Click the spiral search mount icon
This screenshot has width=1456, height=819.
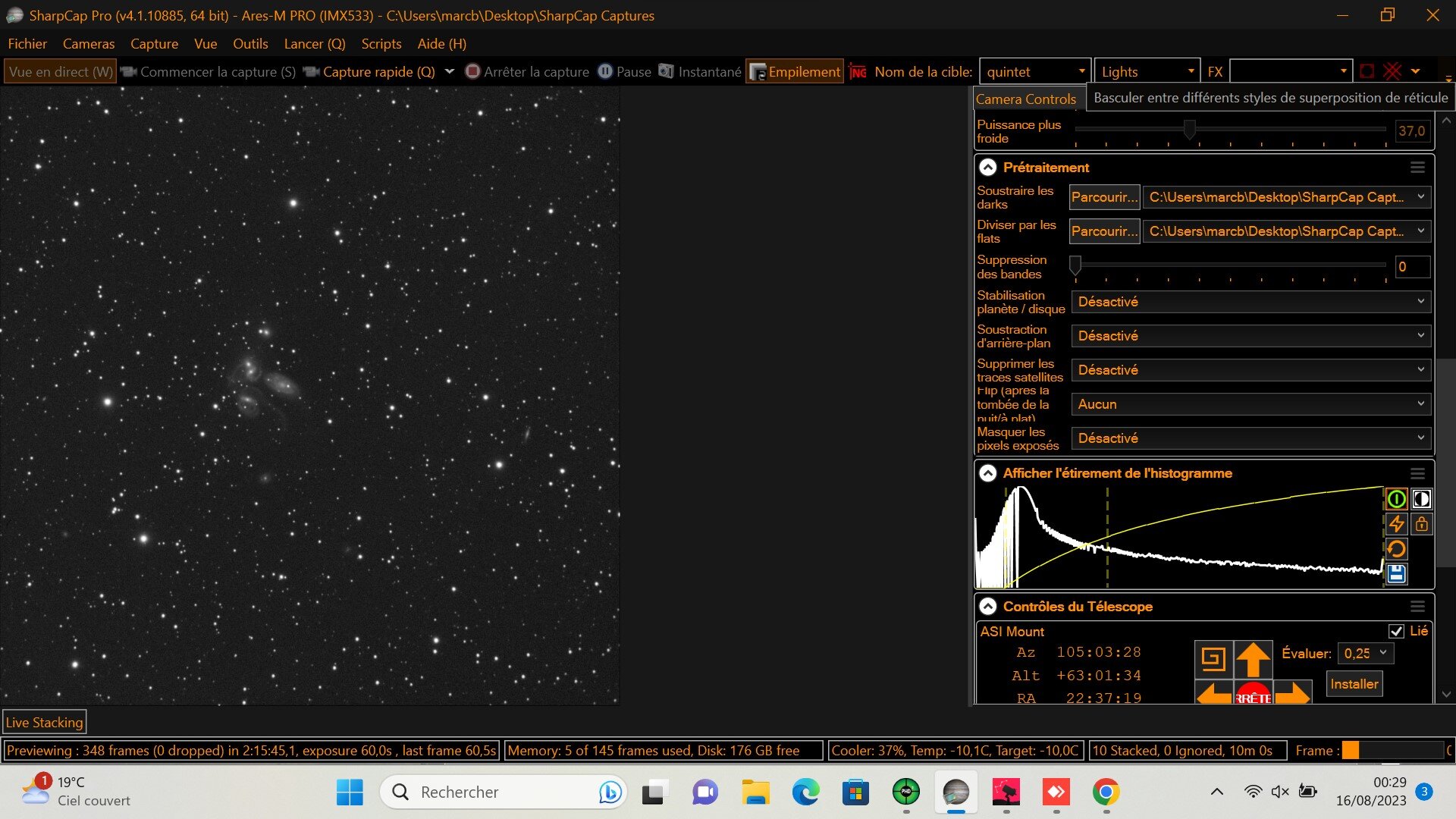coord(1213,658)
